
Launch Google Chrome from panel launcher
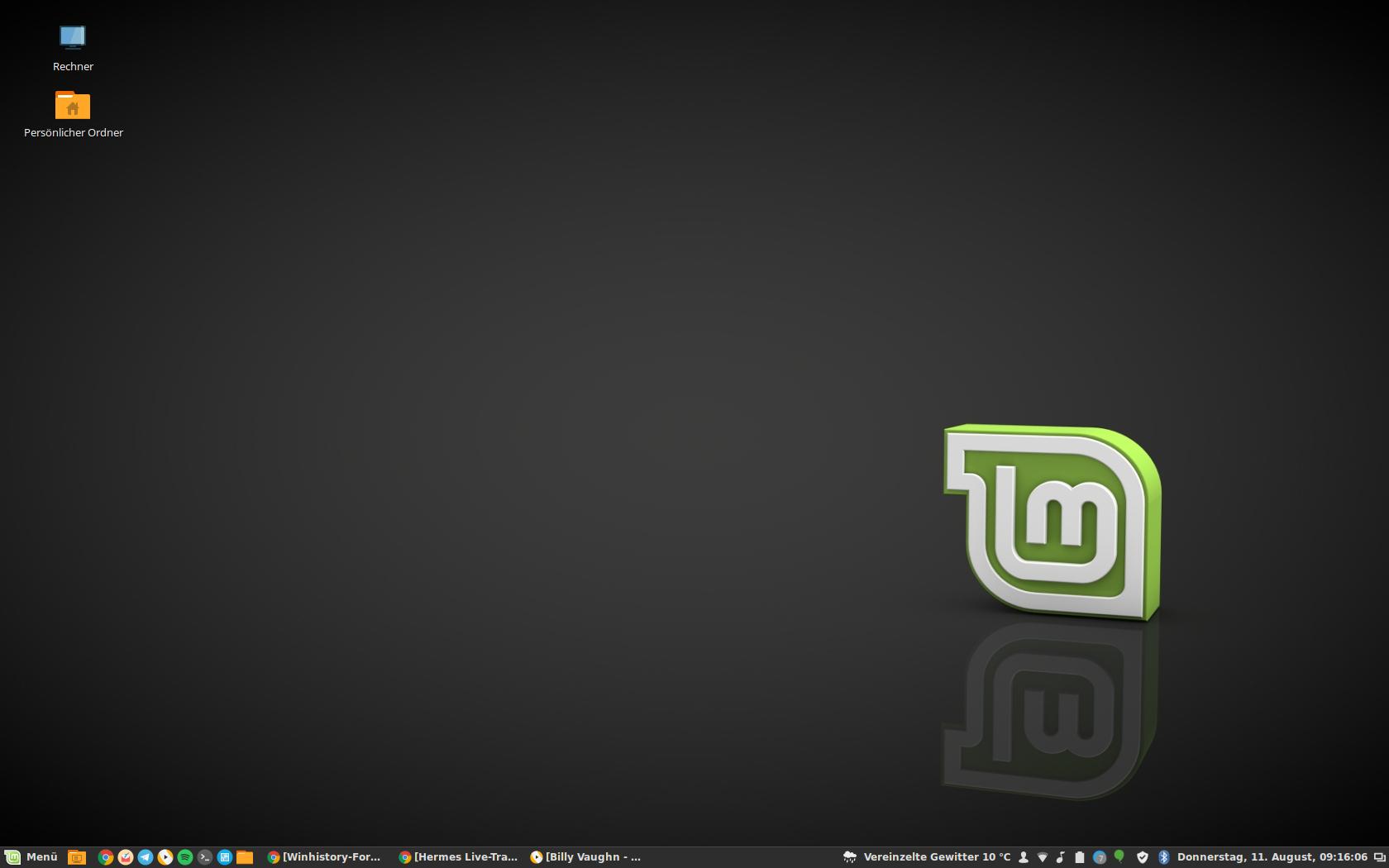pos(106,857)
